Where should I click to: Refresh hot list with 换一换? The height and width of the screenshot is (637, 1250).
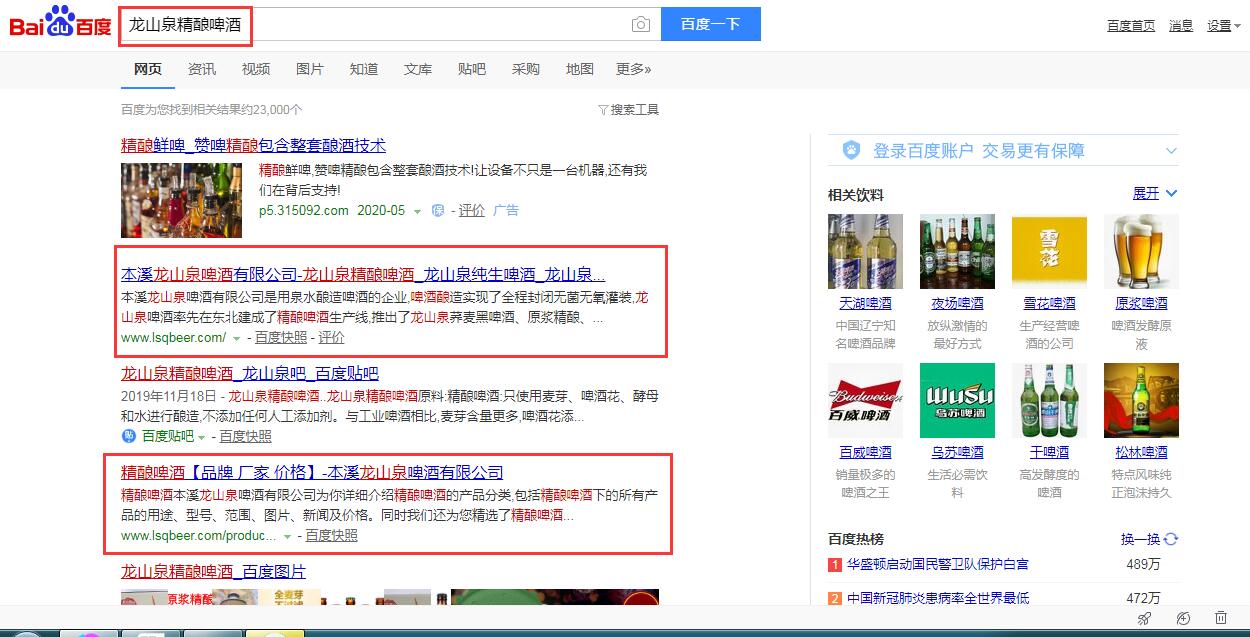(x=1149, y=539)
